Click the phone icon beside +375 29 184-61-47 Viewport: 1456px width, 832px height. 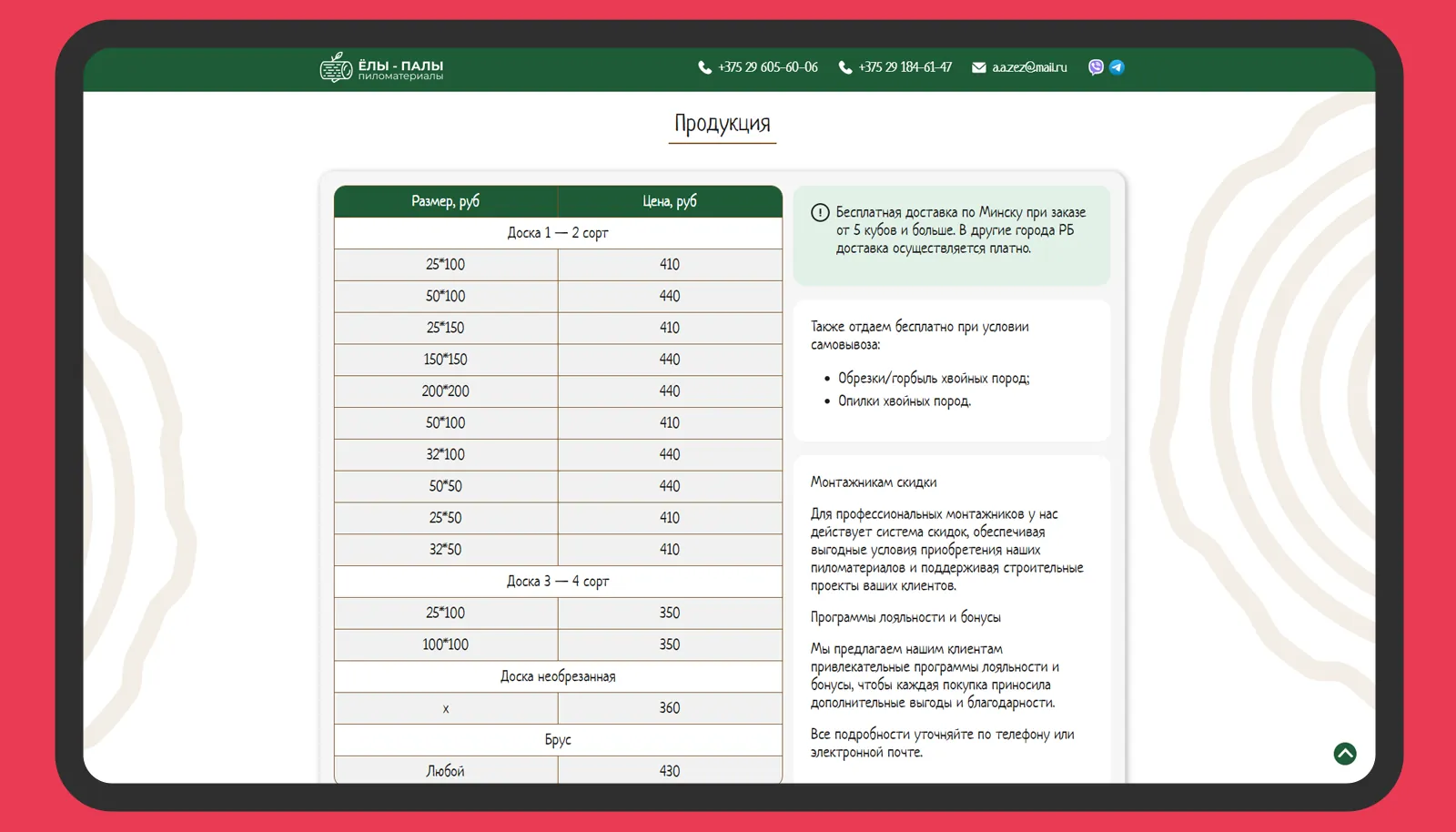pyautogui.click(x=844, y=67)
